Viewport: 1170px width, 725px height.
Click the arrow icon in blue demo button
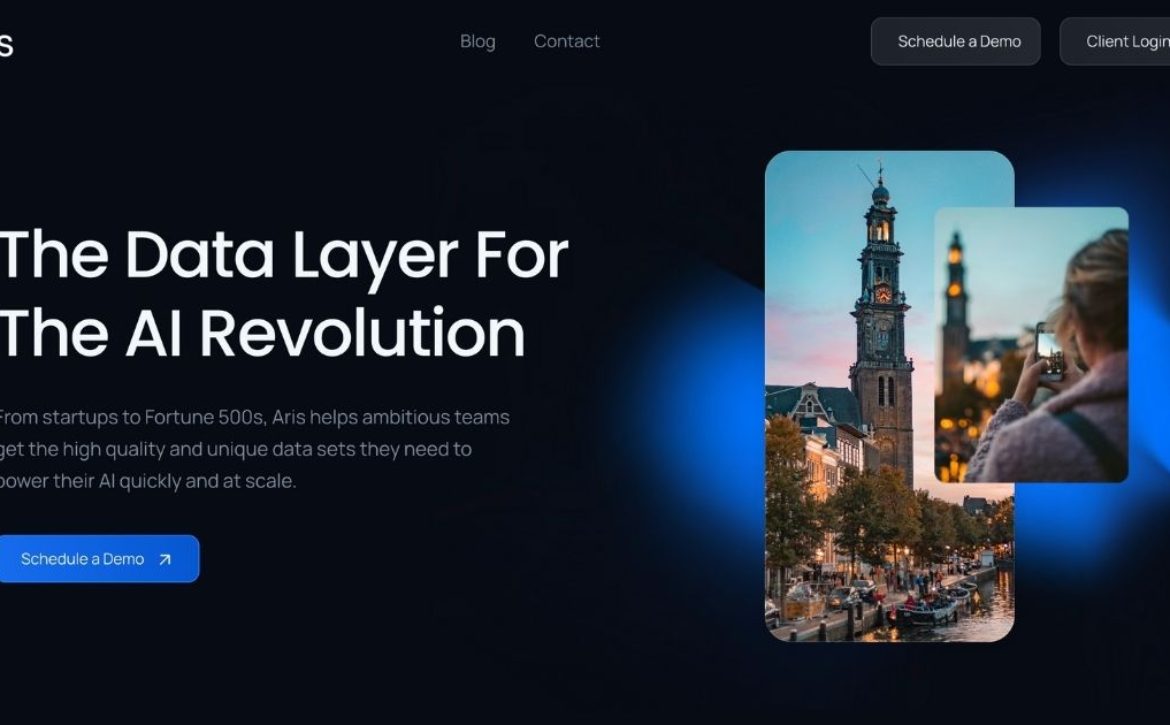click(165, 559)
